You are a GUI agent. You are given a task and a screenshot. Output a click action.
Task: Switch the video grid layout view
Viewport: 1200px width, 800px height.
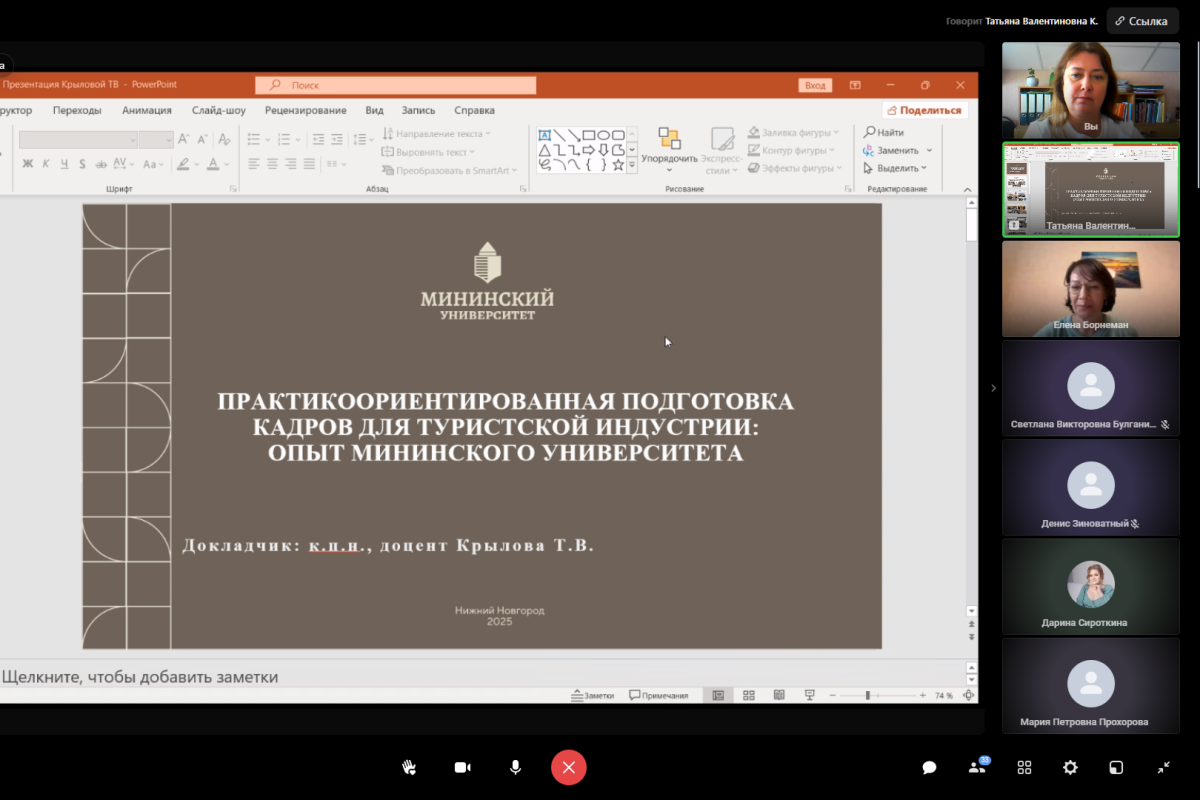pyautogui.click(x=1024, y=767)
